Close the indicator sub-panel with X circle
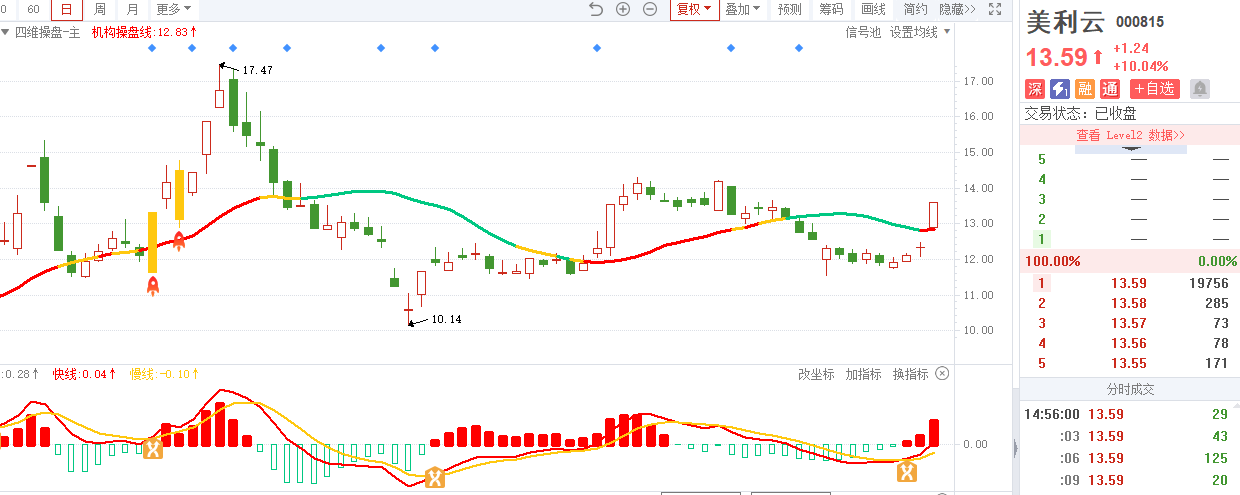The height and width of the screenshot is (495, 1240). point(942,374)
